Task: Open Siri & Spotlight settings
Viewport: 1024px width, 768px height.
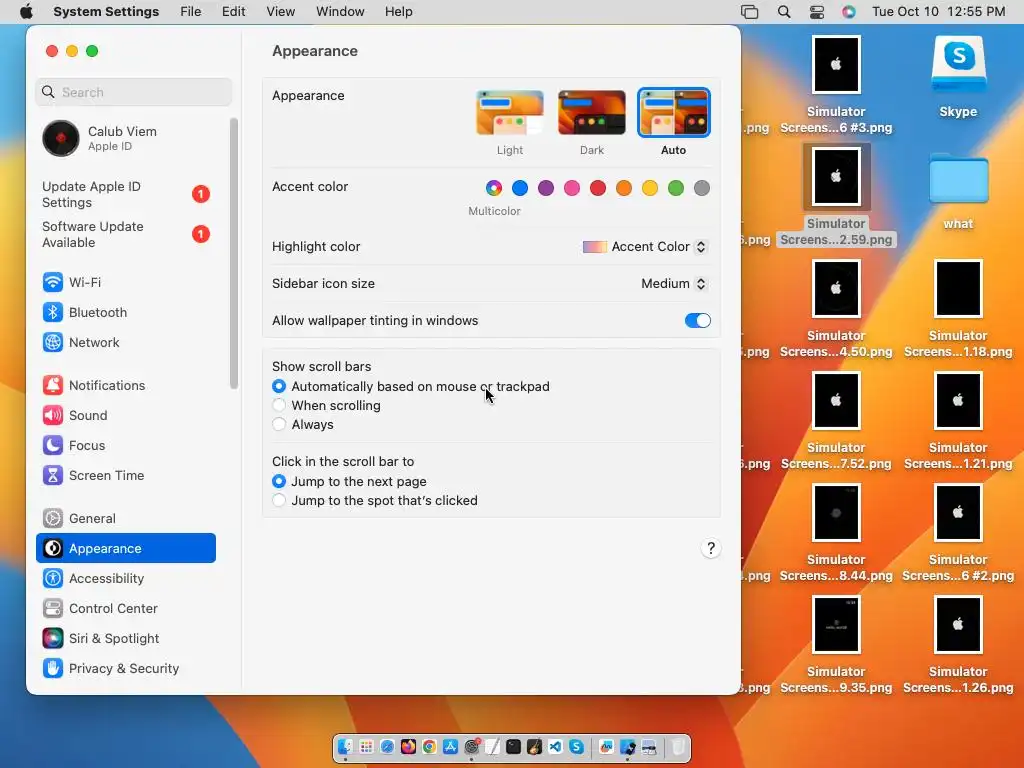Action: click(101, 639)
